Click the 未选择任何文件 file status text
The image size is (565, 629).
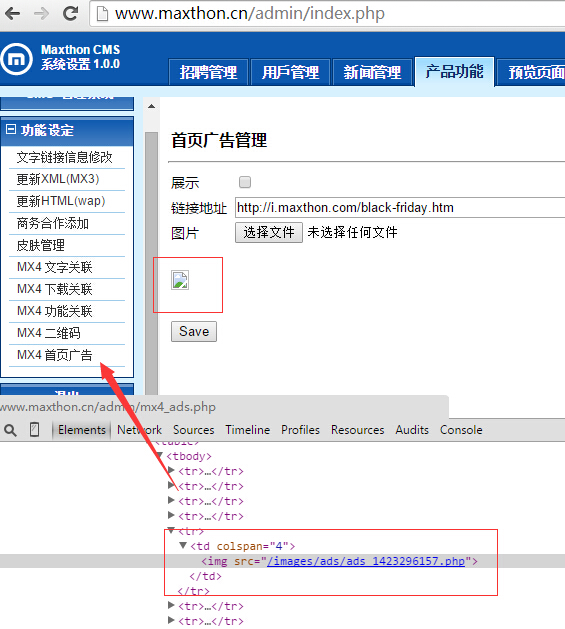(352, 232)
